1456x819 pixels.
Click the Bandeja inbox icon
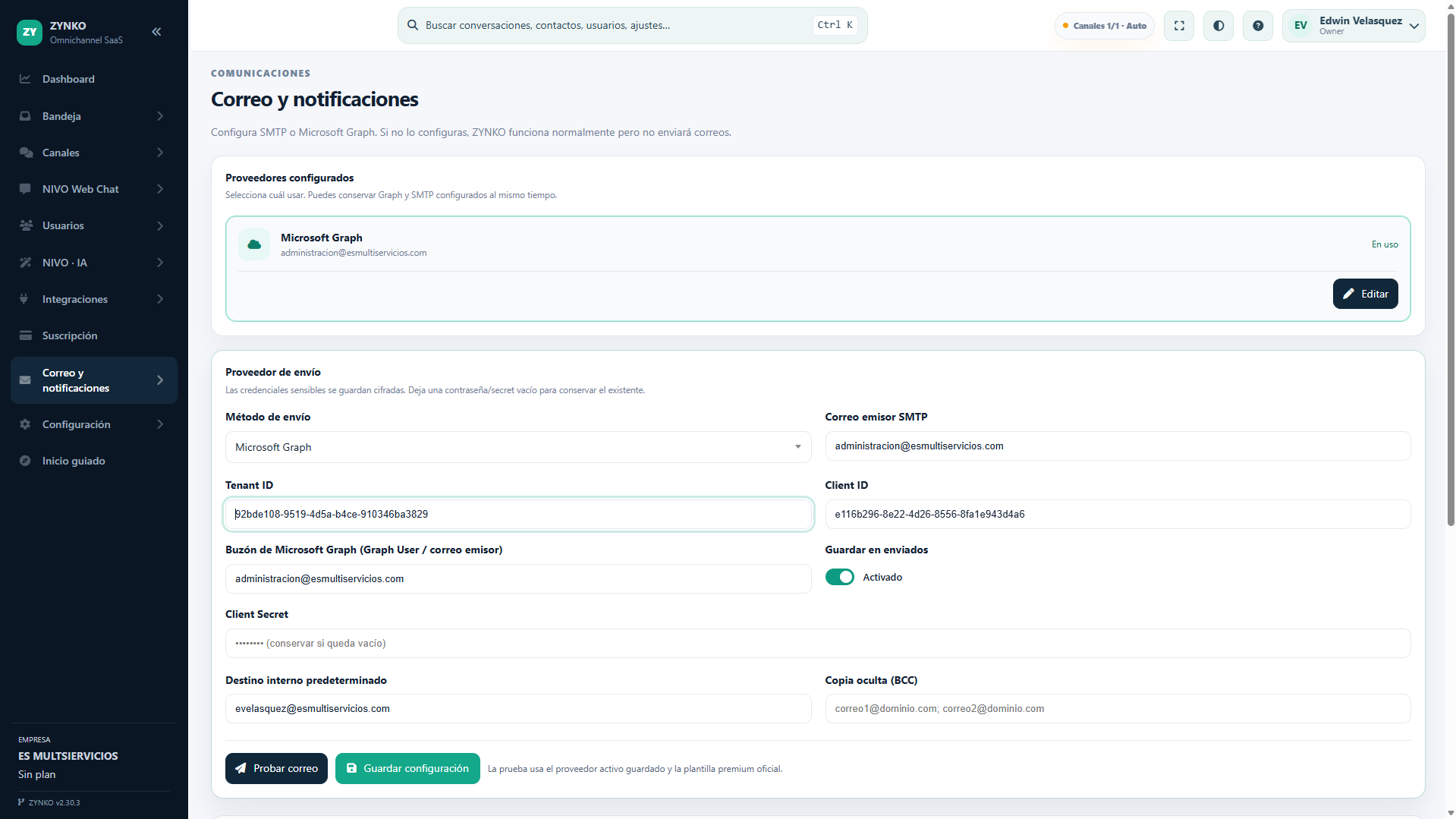pos(25,116)
